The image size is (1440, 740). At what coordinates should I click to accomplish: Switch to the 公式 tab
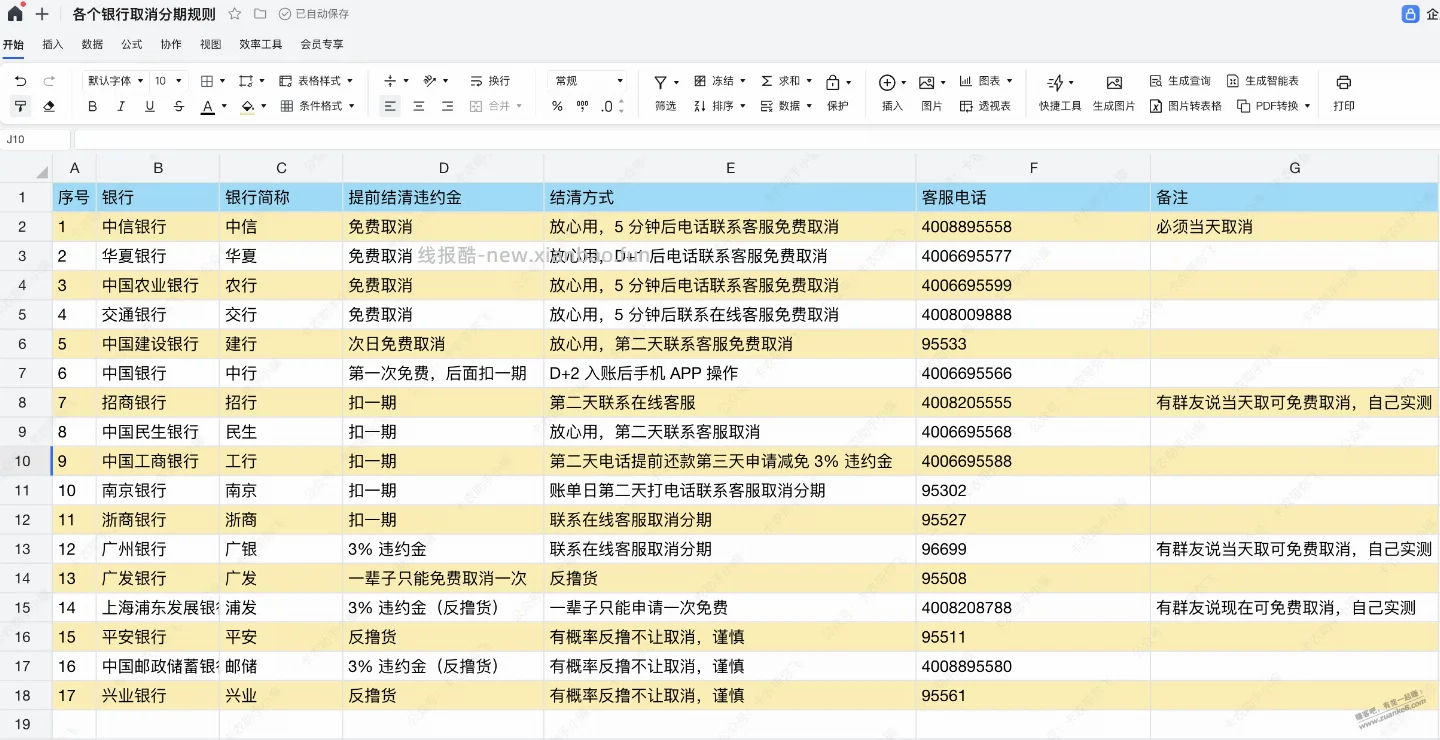132,44
